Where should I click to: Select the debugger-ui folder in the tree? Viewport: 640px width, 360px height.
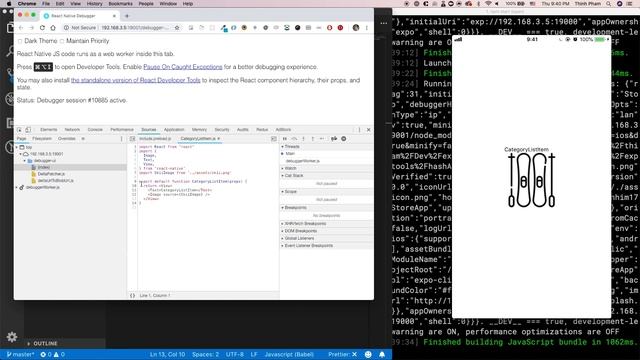pos(45,161)
